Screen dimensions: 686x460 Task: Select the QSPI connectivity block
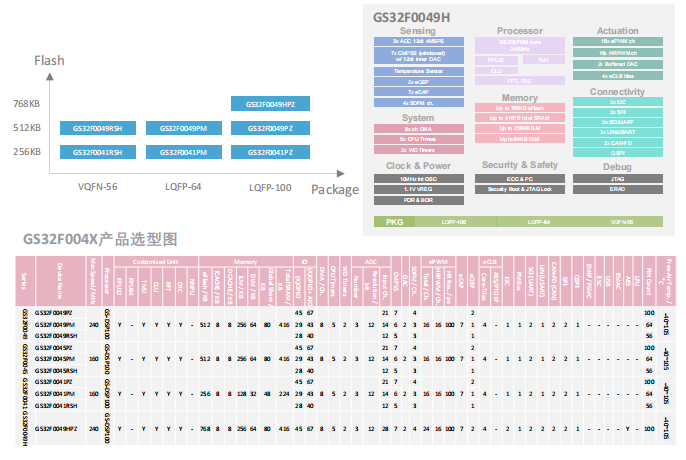618,153
